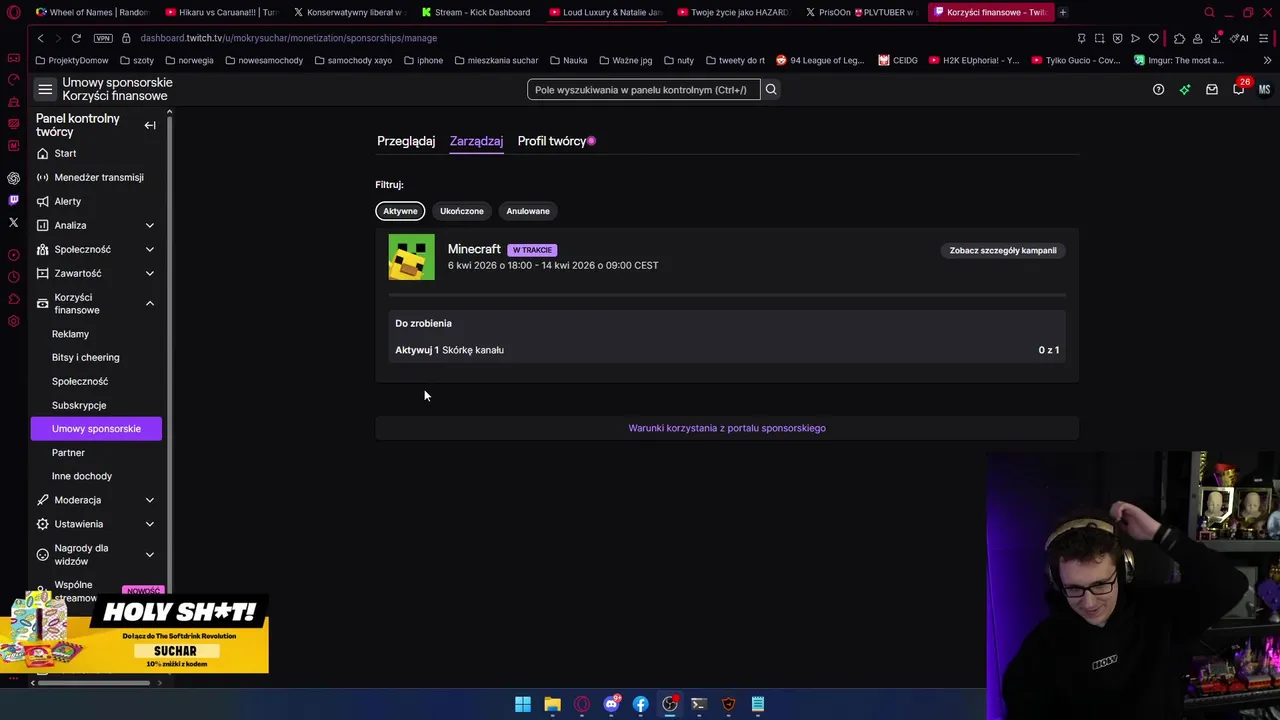1280x720 pixels.
Task: Open a new browser tab plus button
Action: (1063, 12)
